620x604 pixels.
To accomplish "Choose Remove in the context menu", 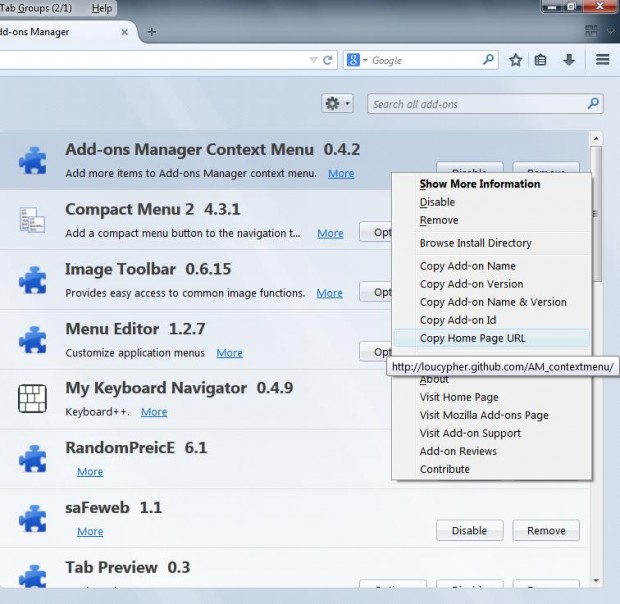I will [x=491, y=220].
